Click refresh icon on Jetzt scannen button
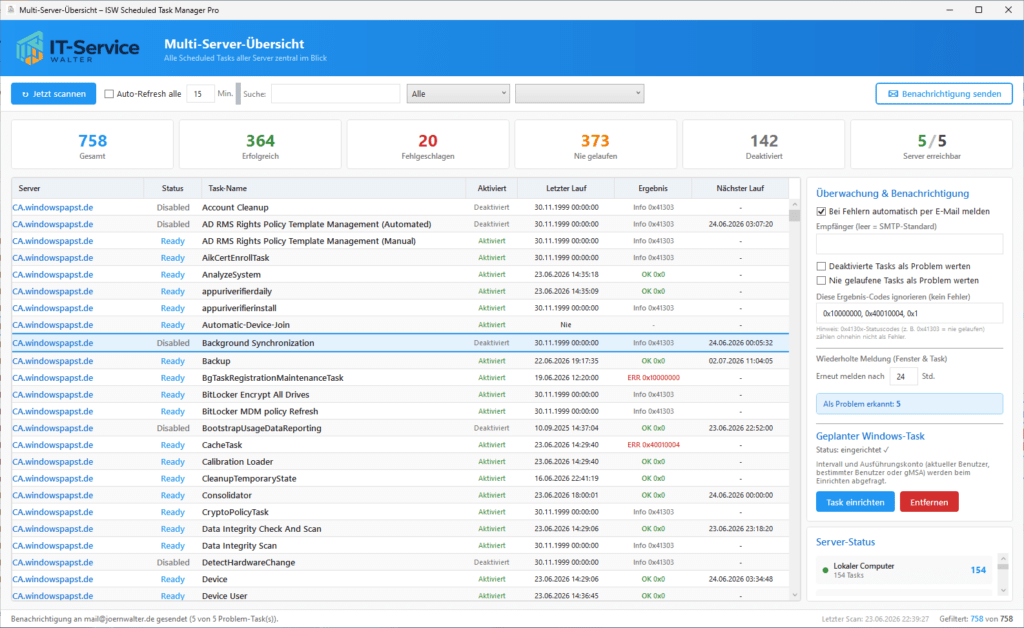1024x628 pixels. click(x=25, y=94)
